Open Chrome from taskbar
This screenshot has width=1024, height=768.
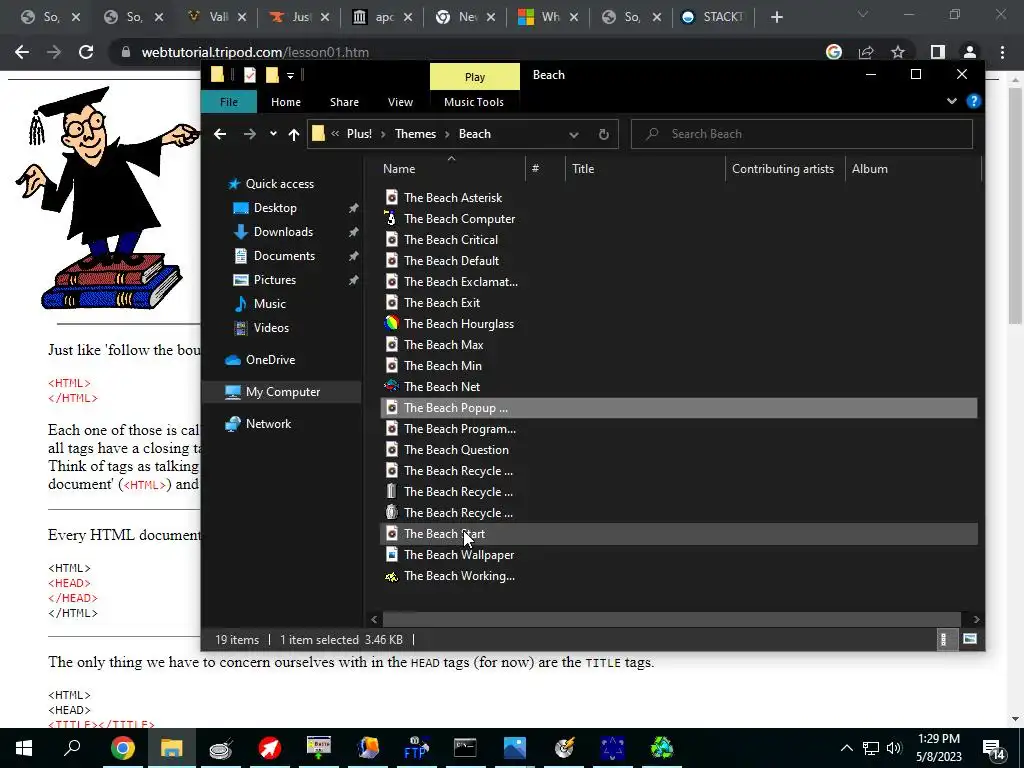click(x=122, y=748)
